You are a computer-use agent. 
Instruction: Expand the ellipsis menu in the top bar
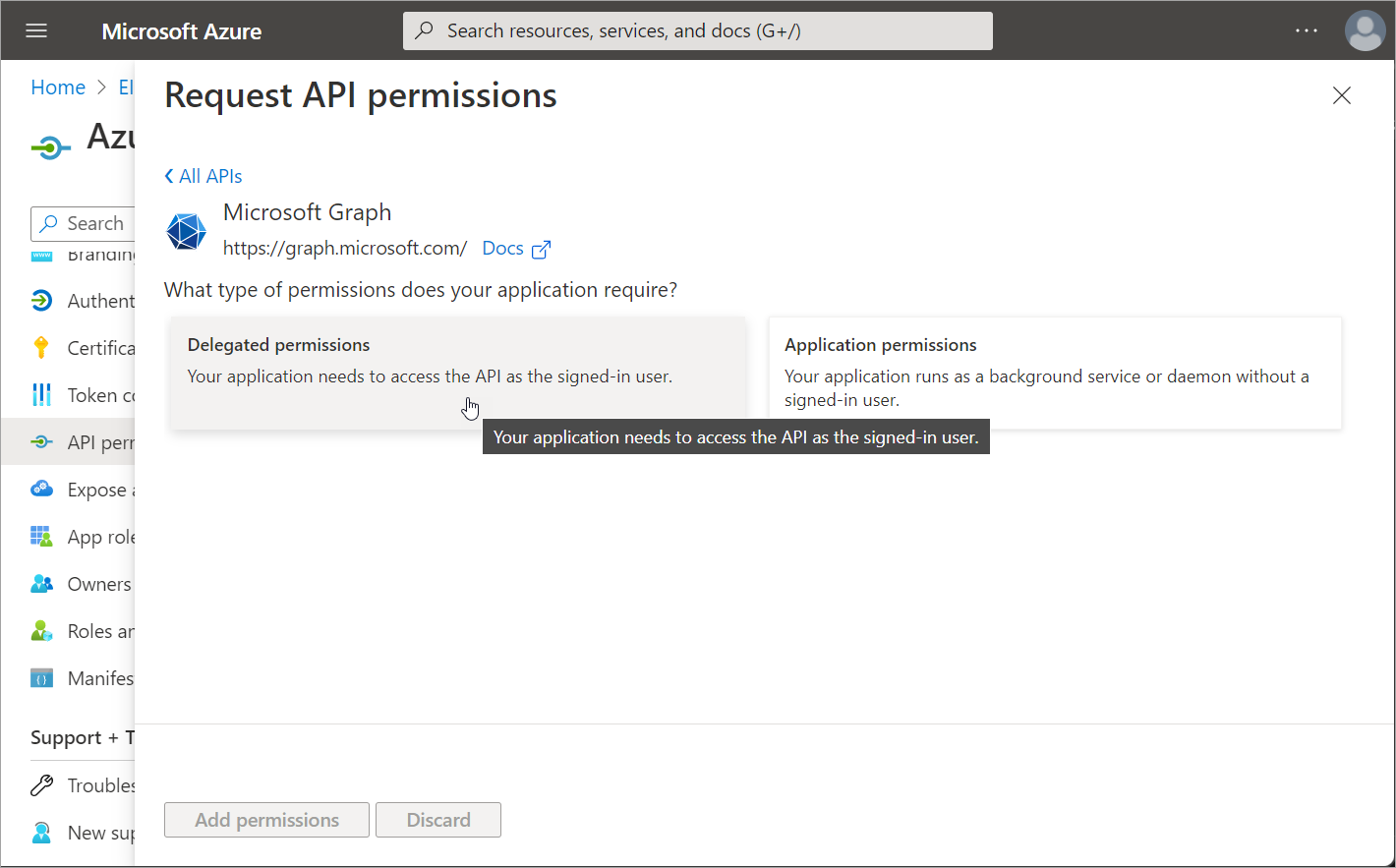[x=1306, y=29]
